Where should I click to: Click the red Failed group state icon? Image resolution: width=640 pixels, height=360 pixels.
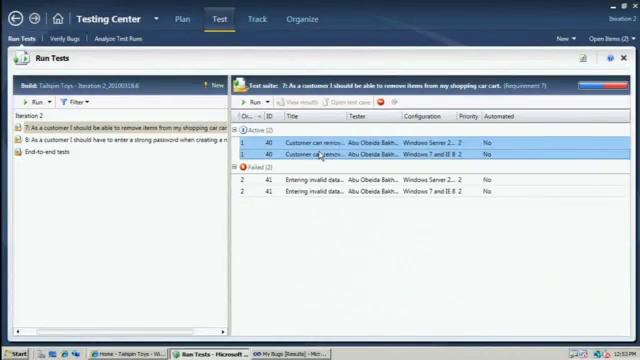(243, 167)
